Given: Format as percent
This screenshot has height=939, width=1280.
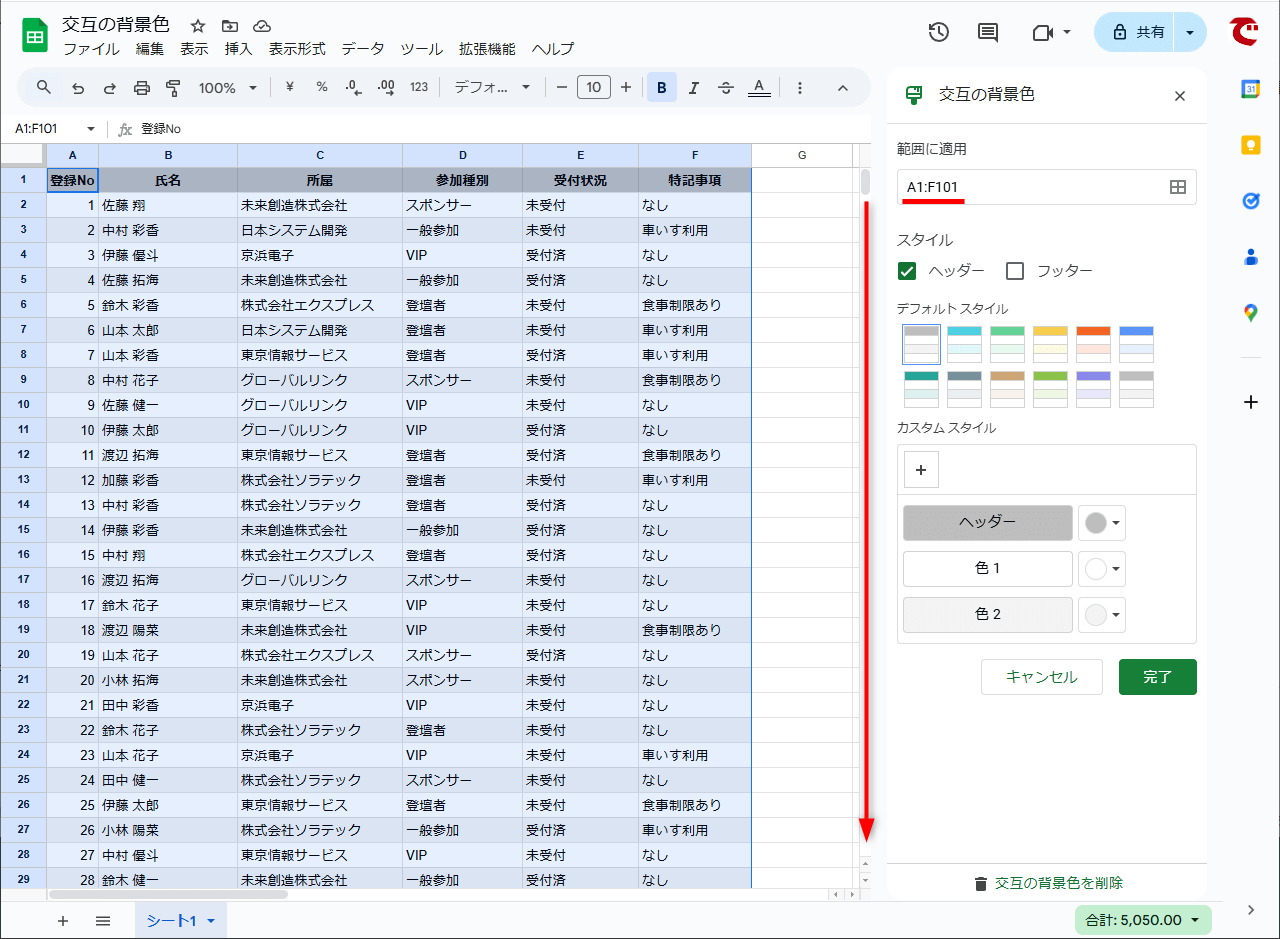Looking at the screenshot, I should pyautogui.click(x=322, y=88).
